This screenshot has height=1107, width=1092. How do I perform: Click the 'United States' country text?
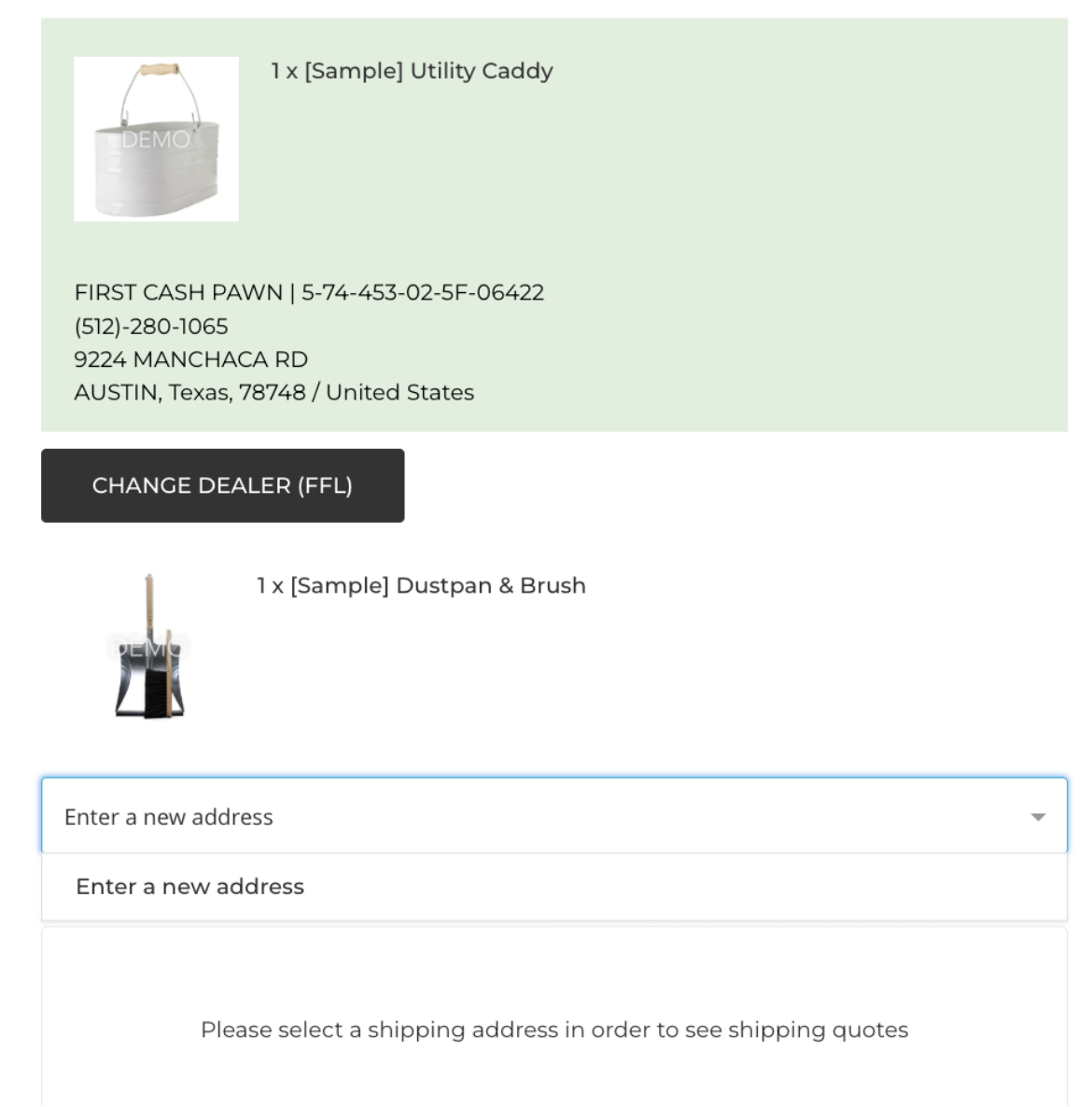(x=399, y=393)
